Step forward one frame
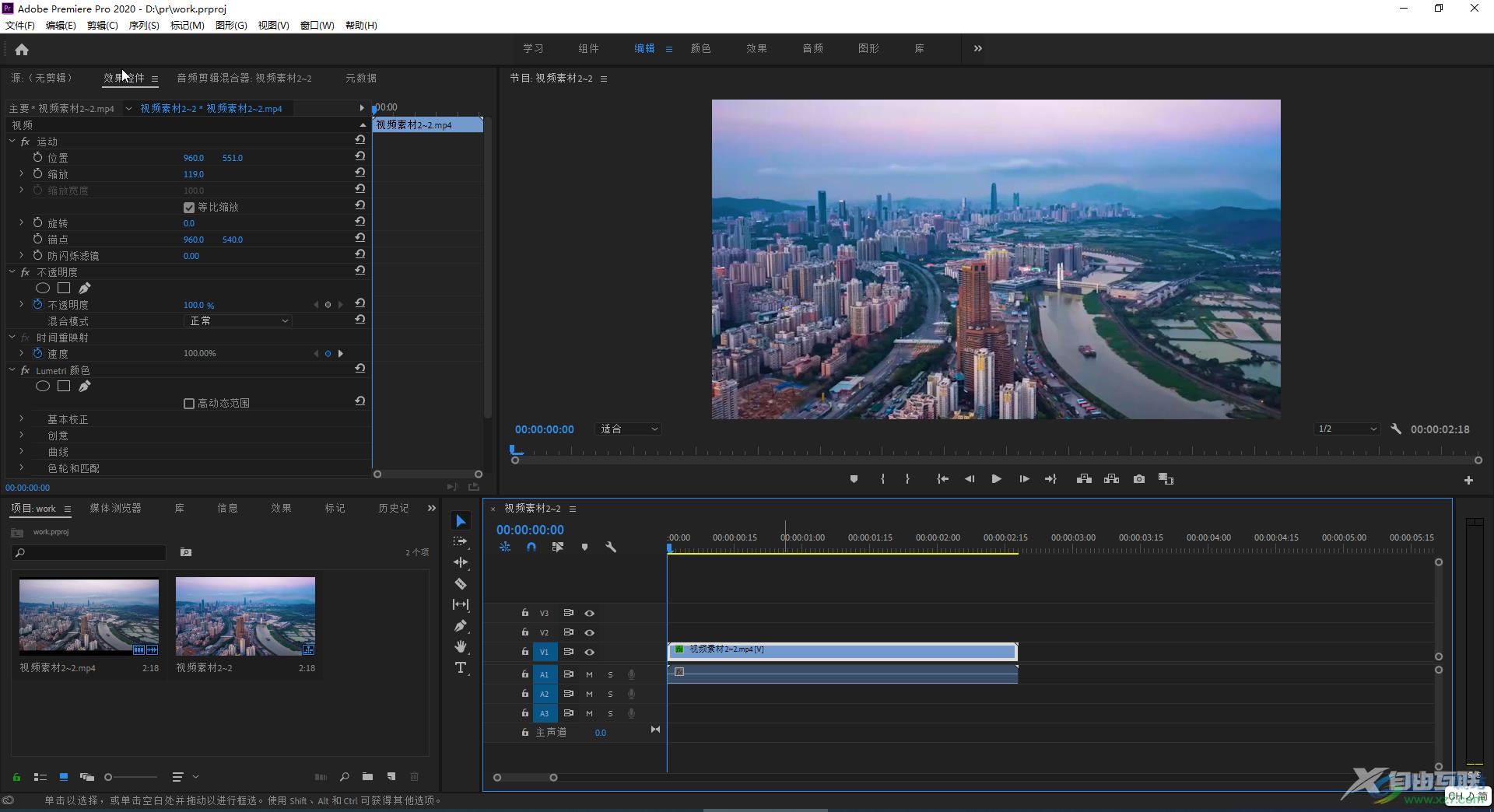Screen dimensions: 1494x812 (1024, 479)
